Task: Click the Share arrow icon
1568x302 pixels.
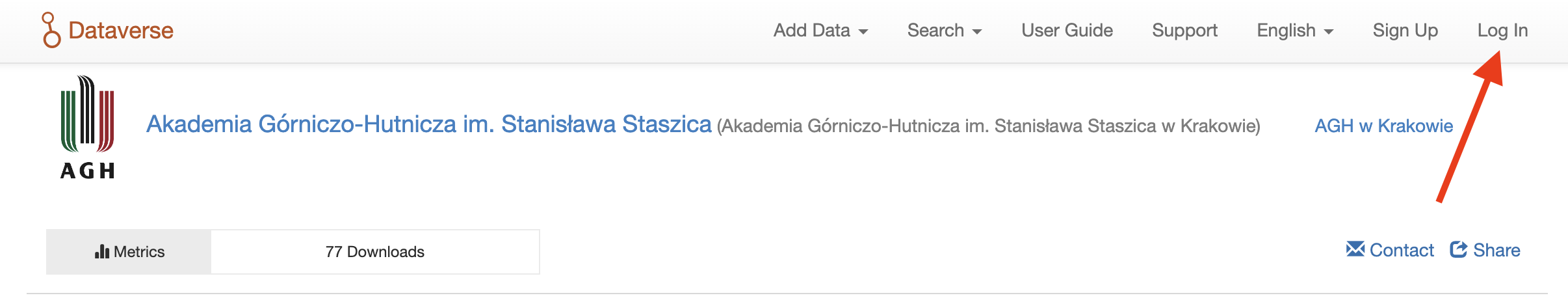Action: coord(1459,249)
